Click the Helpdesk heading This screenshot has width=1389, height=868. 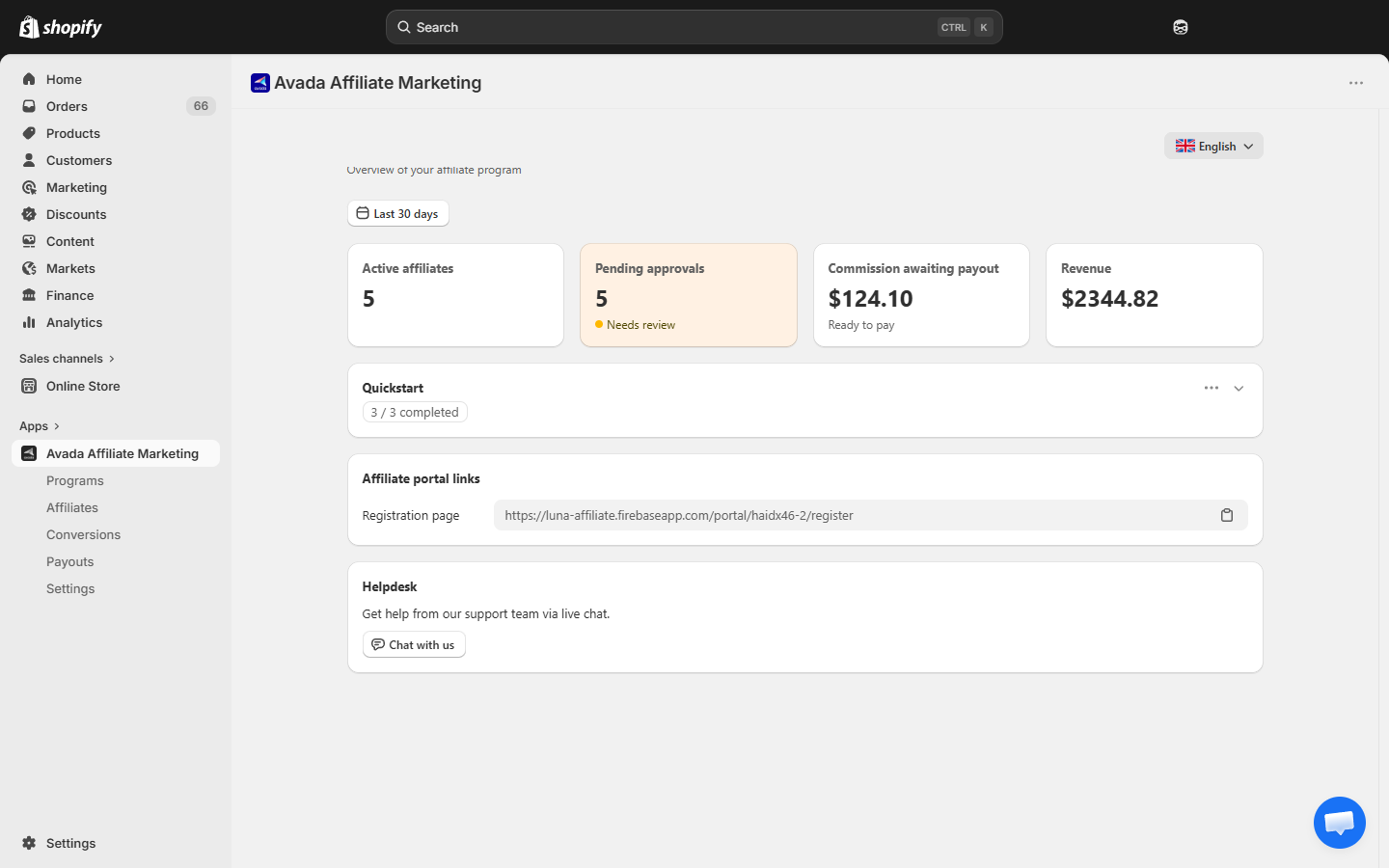coord(390,586)
